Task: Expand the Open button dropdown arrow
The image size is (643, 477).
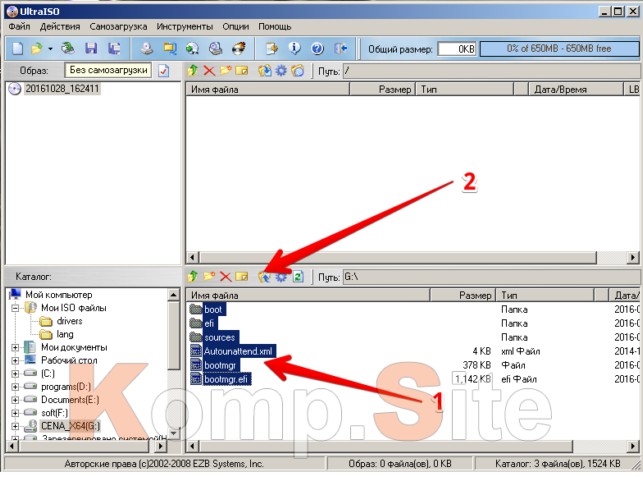Action: tap(50, 49)
